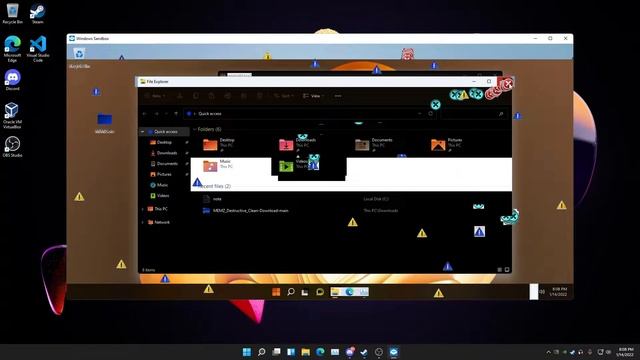The width and height of the screenshot is (640, 360).
Task: Select the Downloads folder tile
Action: 297,144
